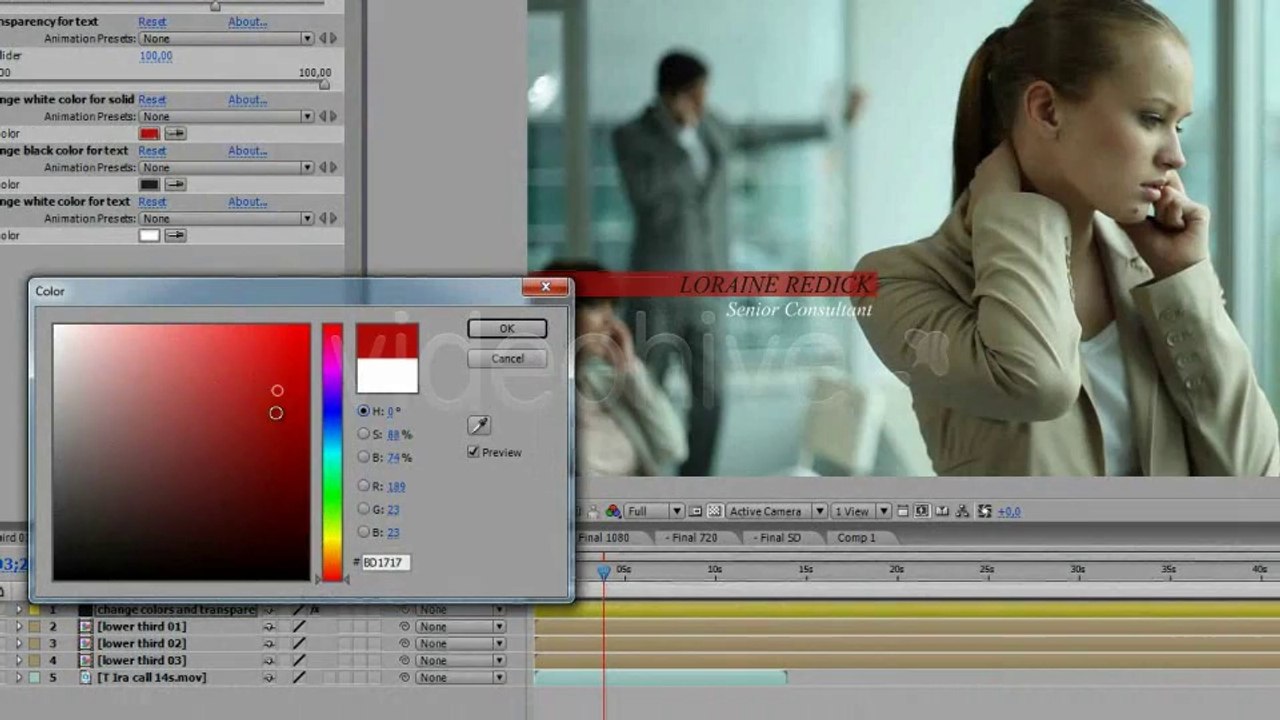Uncheck the Preview checkbox
The image size is (1280, 720).
pos(473,452)
